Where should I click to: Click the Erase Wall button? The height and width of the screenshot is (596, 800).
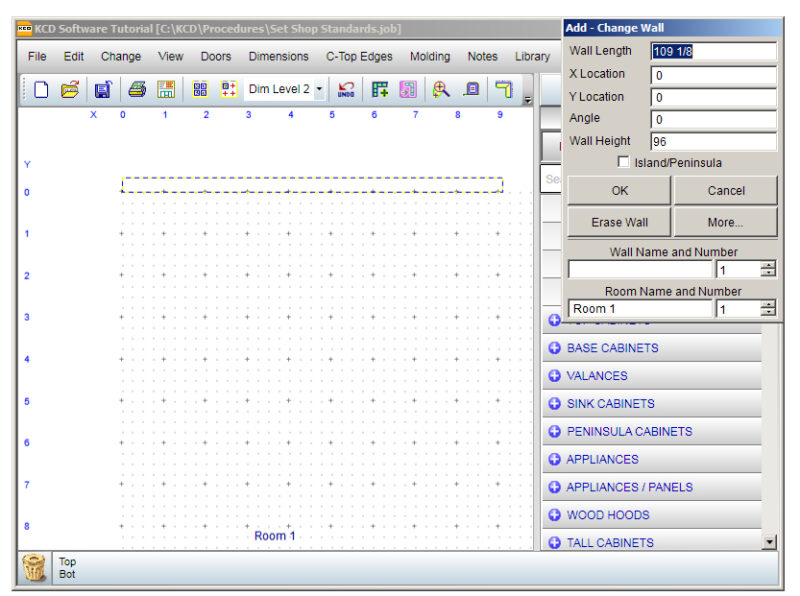[618, 221]
